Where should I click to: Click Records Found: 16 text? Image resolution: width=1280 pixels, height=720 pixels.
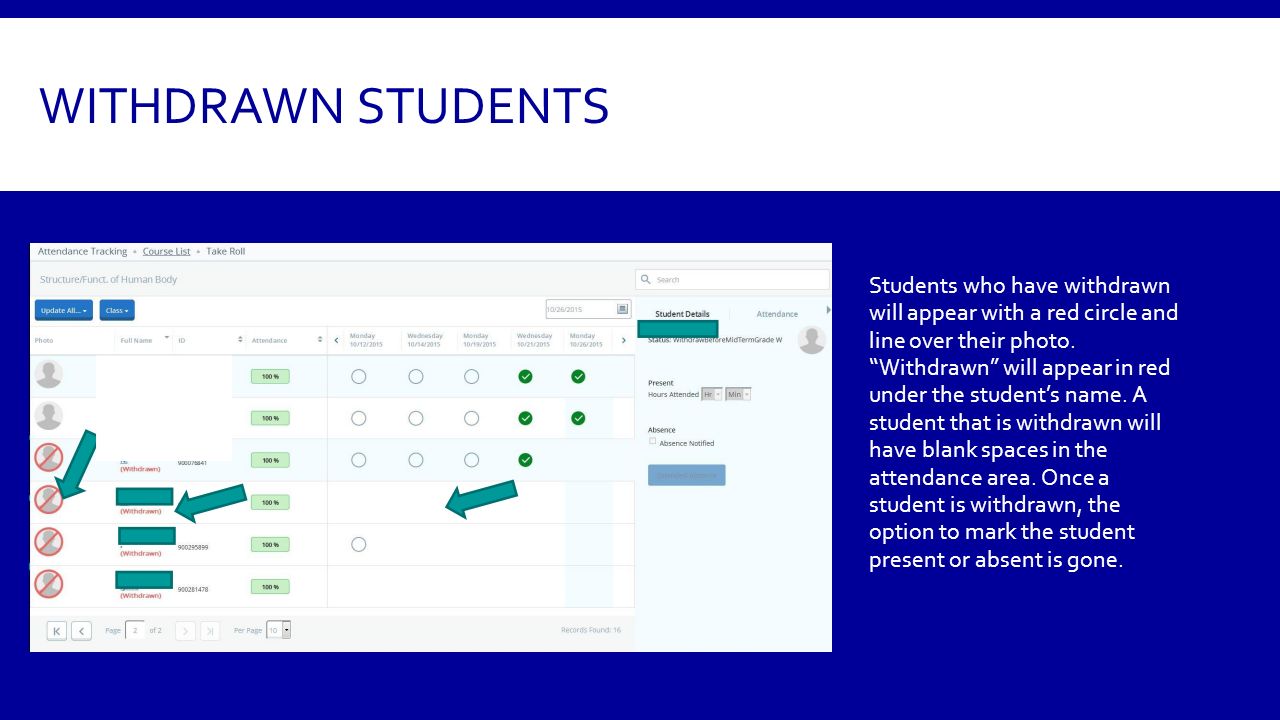click(x=591, y=630)
